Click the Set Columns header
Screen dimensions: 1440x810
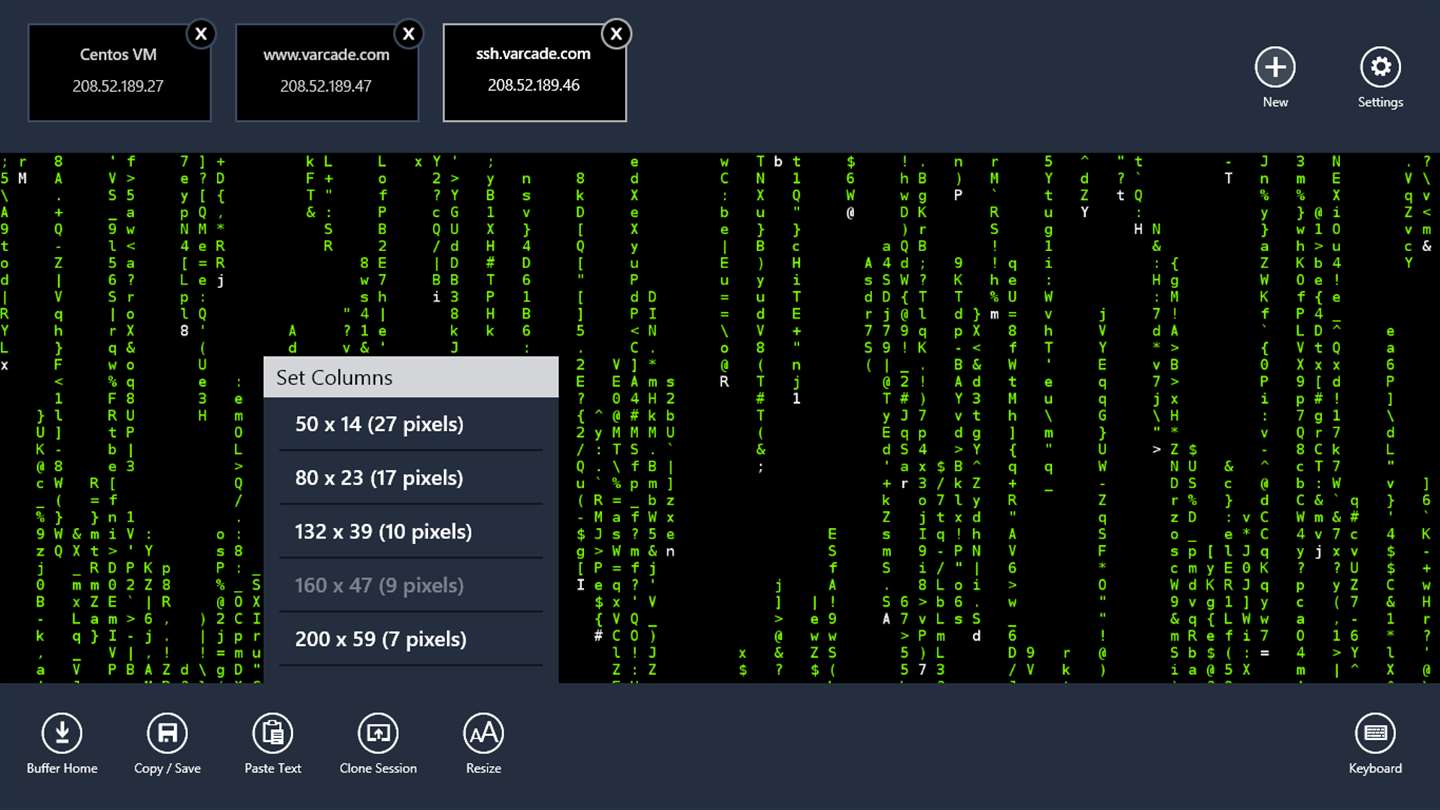point(411,377)
